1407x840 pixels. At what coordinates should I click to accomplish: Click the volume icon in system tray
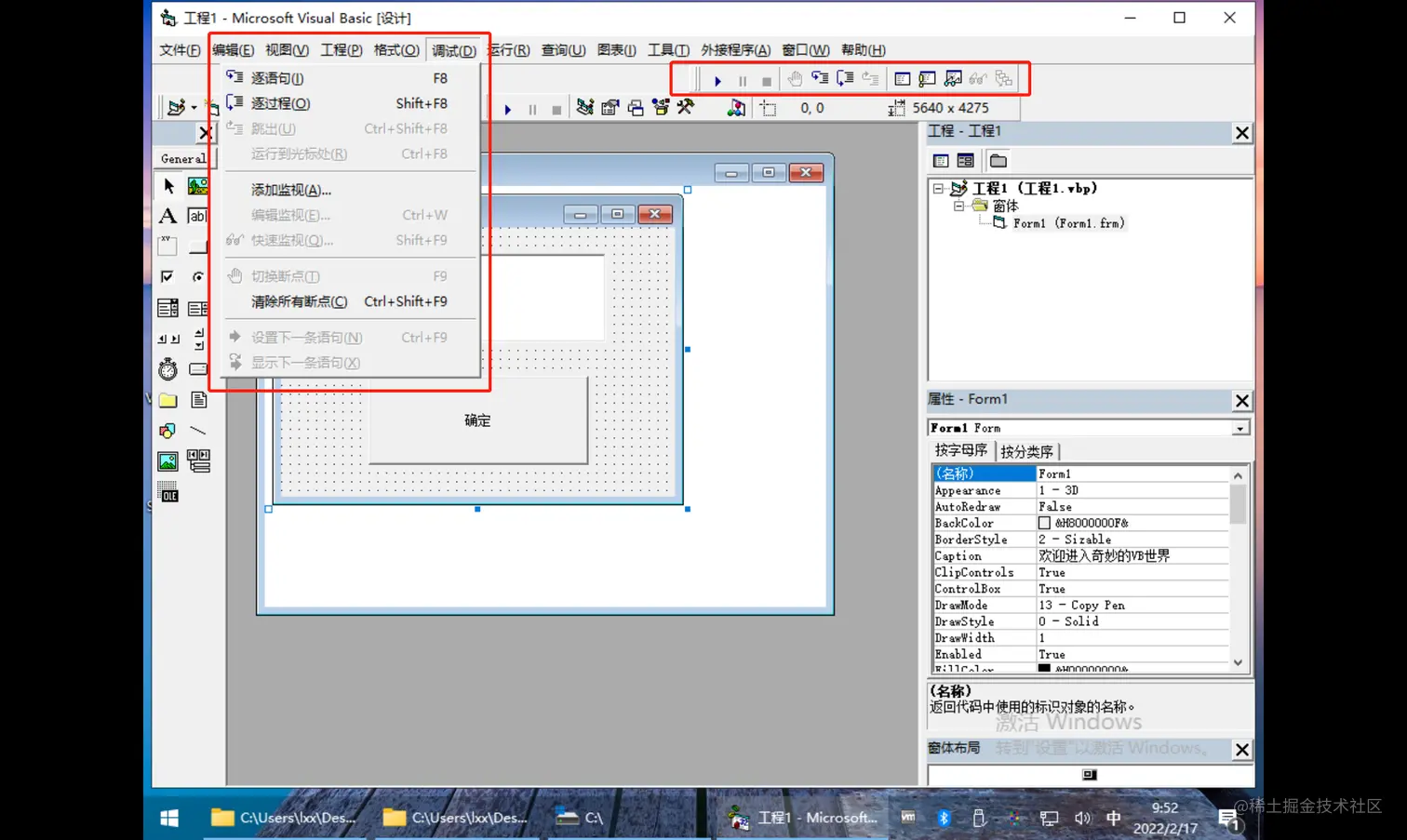[x=1082, y=818]
